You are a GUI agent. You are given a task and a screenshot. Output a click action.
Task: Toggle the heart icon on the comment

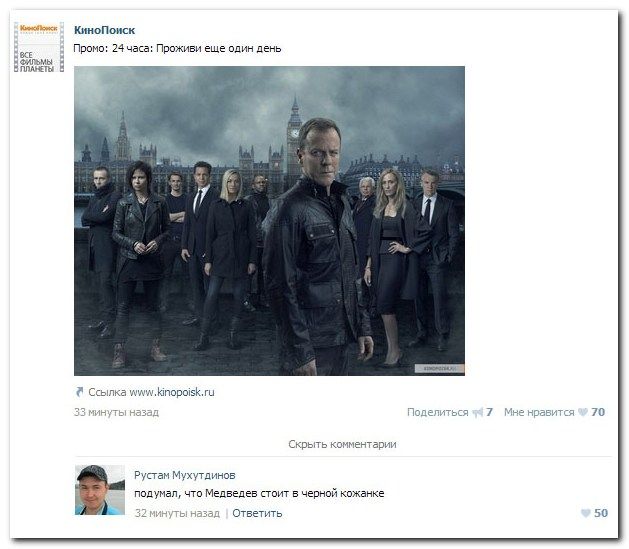click(x=586, y=513)
